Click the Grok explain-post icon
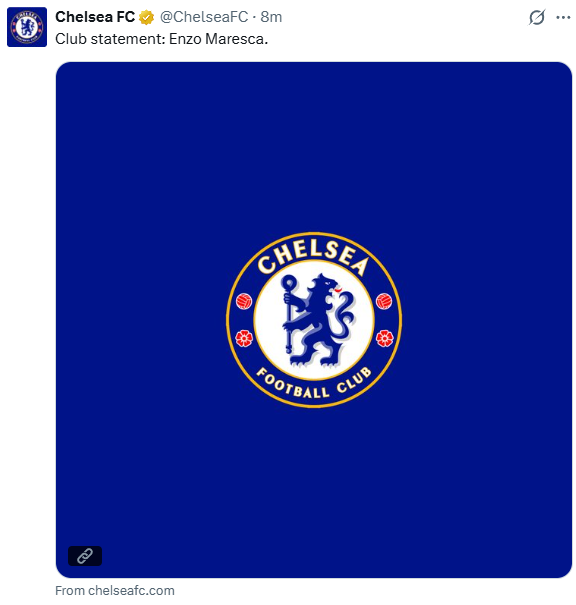This screenshot has width=576, height=605. coord(537,17)
